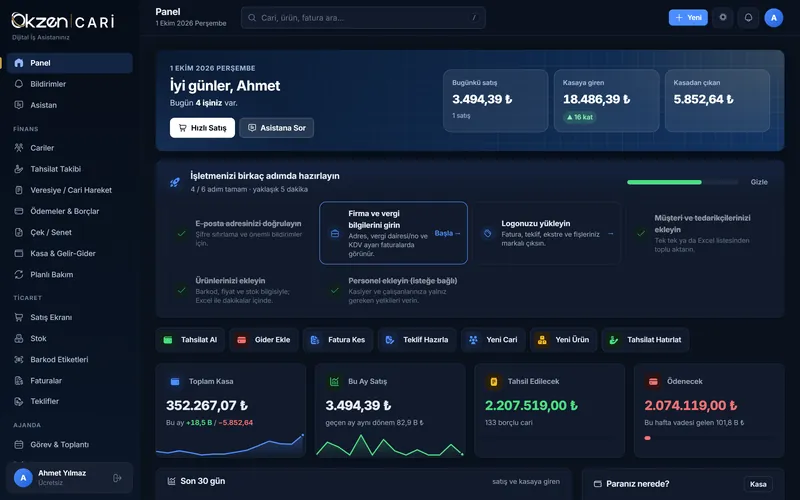800x500 pixels.
Task: Click the Stok box icon
Action: tap(19, 338)
